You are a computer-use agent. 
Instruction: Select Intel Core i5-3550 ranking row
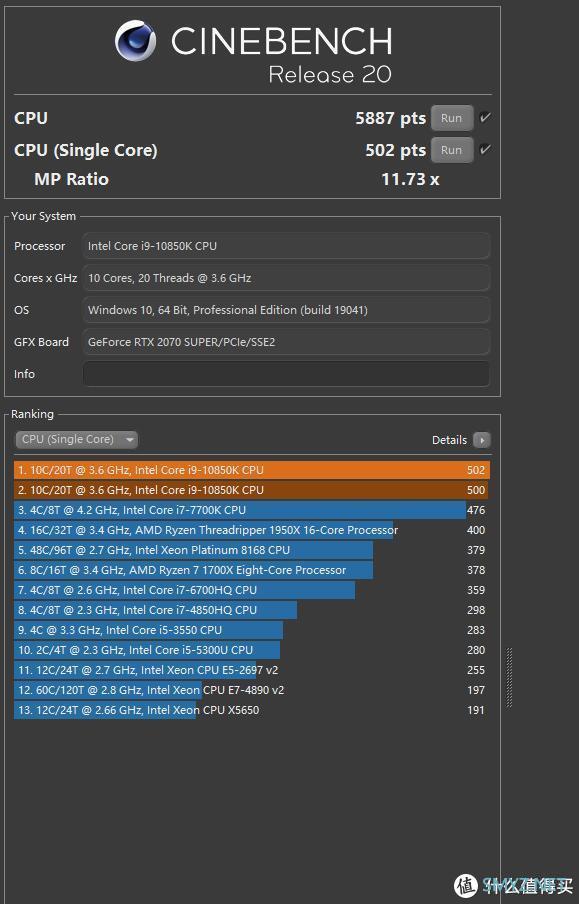pos(252,630)
